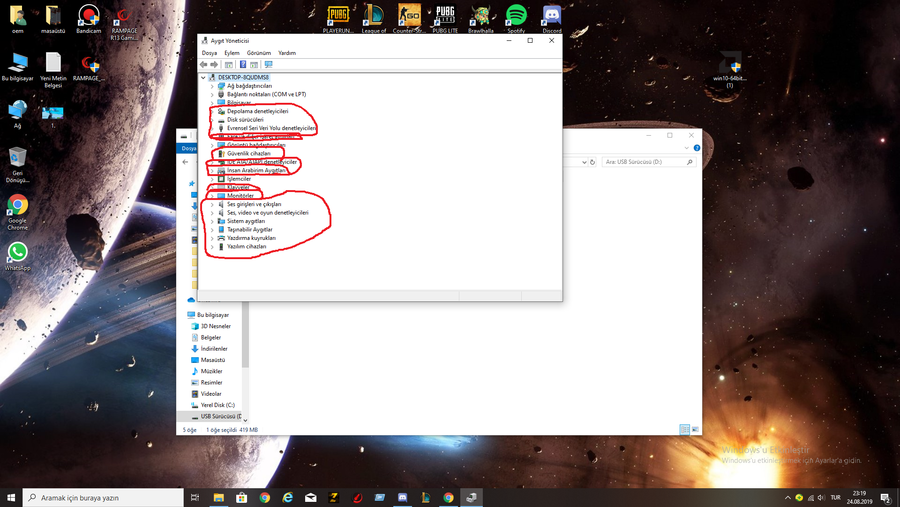
Task: Collapse the DESKTOP-8QUDMS8 root node
Action: coord(204,77)
